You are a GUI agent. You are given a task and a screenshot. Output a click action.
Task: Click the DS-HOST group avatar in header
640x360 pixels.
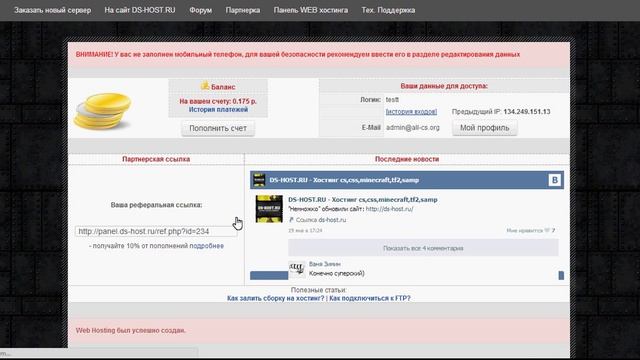pyautogui.click(x=259, y=180)
